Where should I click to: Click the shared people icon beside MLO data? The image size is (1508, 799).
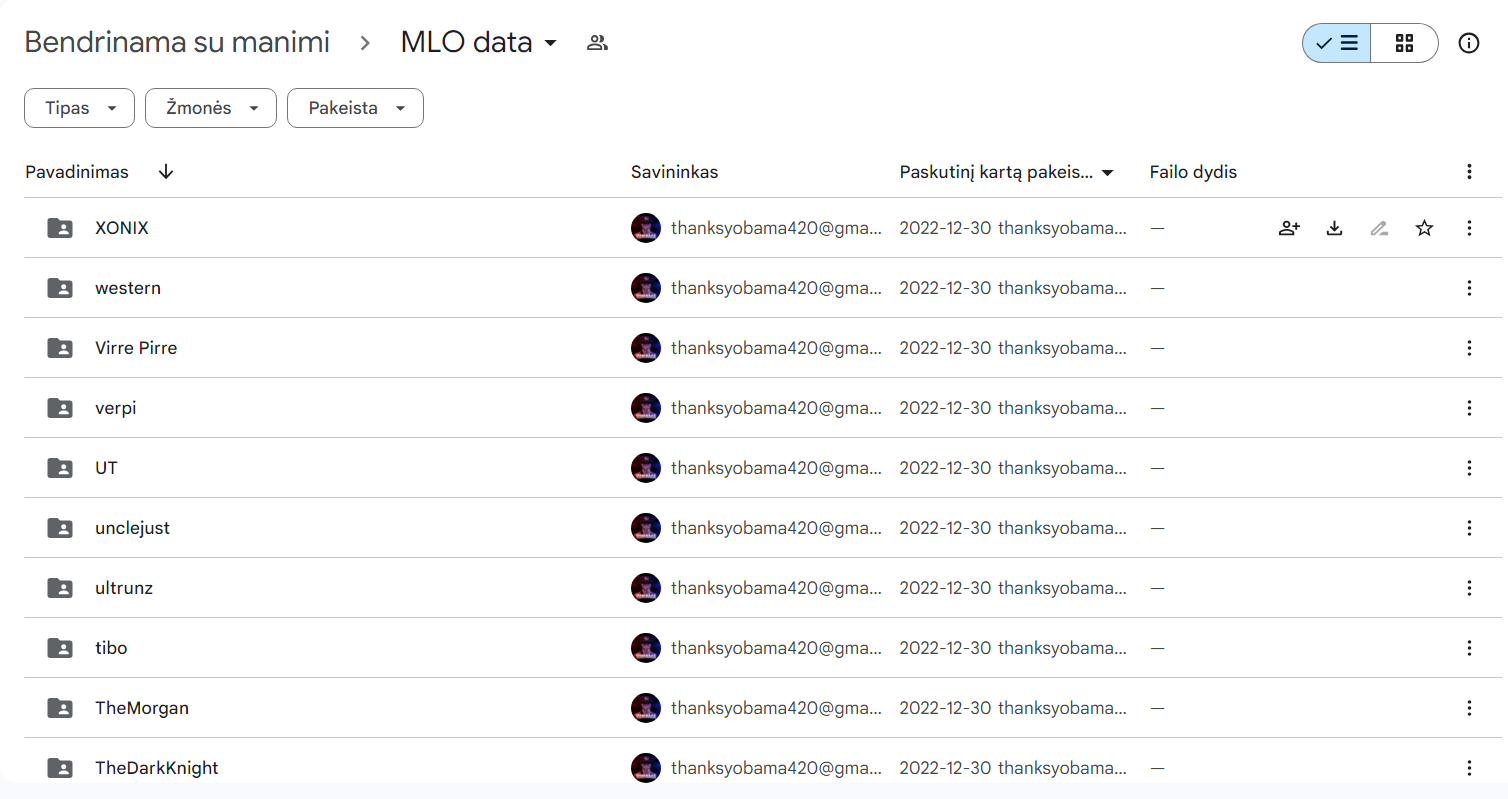(x=597, y=43)
